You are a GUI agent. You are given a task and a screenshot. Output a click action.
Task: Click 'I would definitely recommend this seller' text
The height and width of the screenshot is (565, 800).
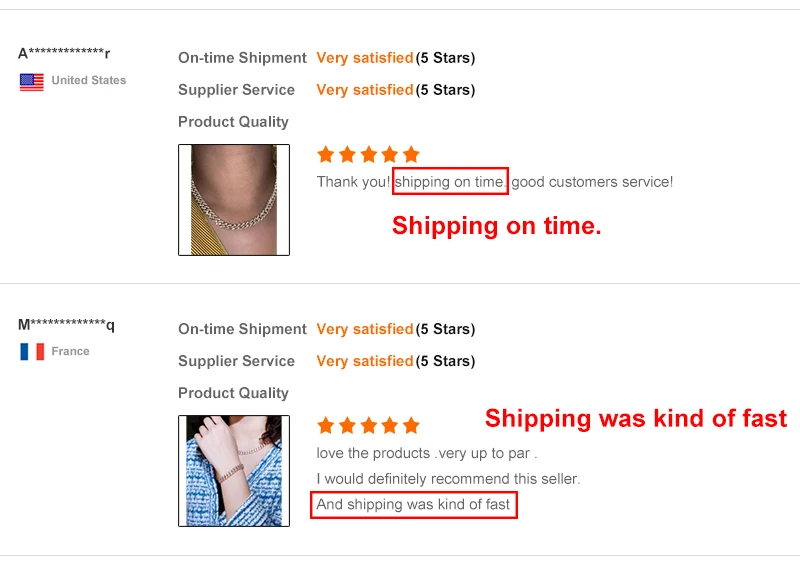coord(448,479)
